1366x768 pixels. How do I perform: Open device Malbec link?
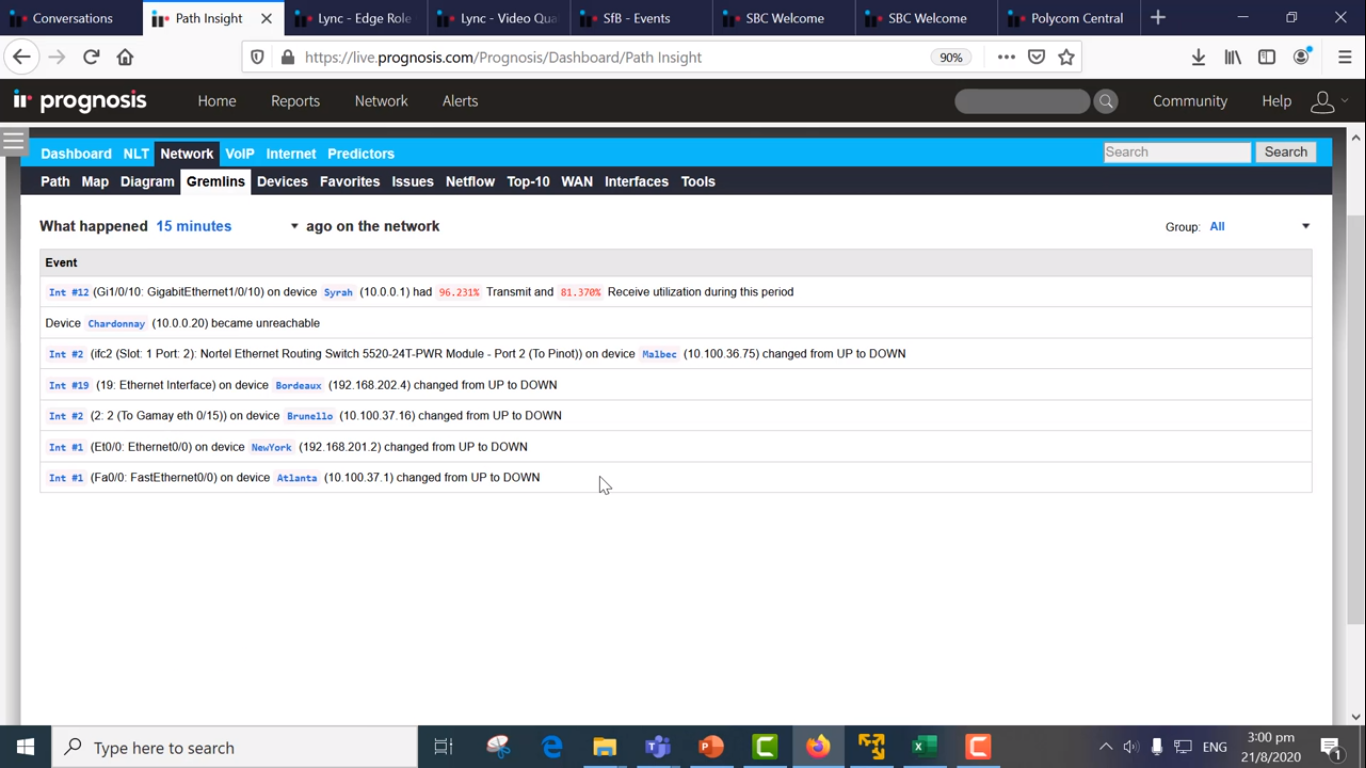[659, 354]
